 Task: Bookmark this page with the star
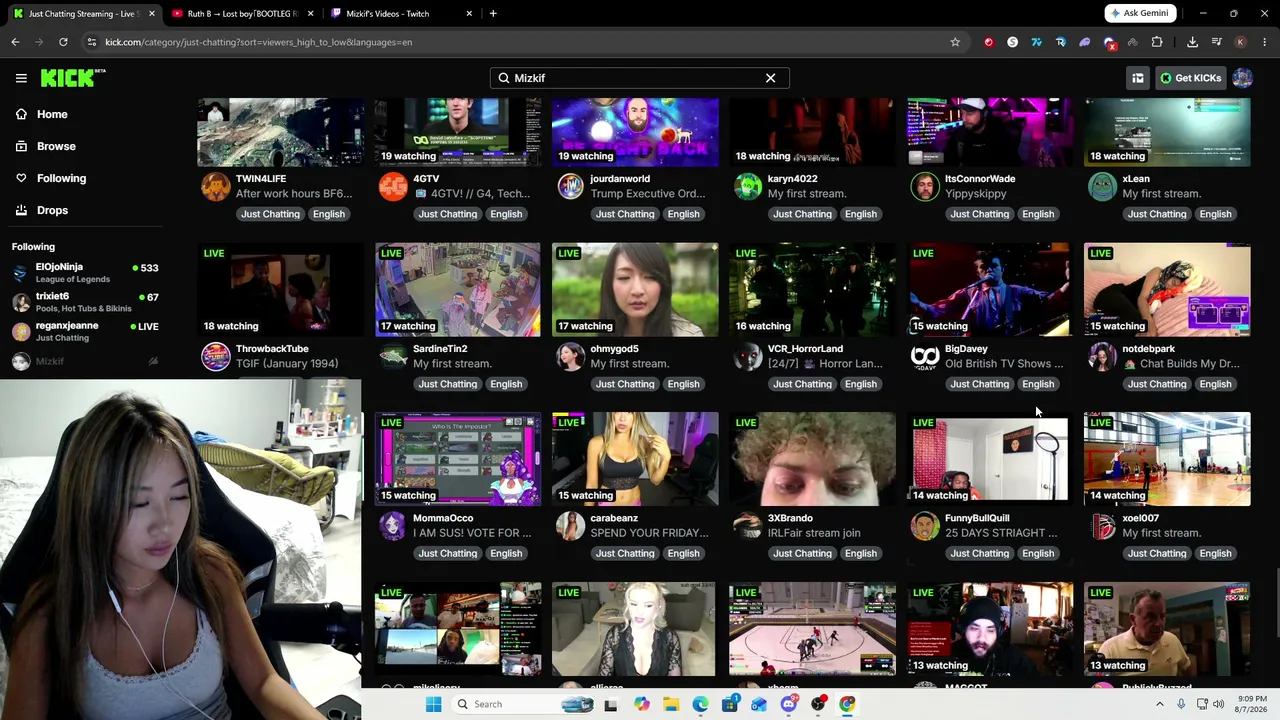point(955,42)
